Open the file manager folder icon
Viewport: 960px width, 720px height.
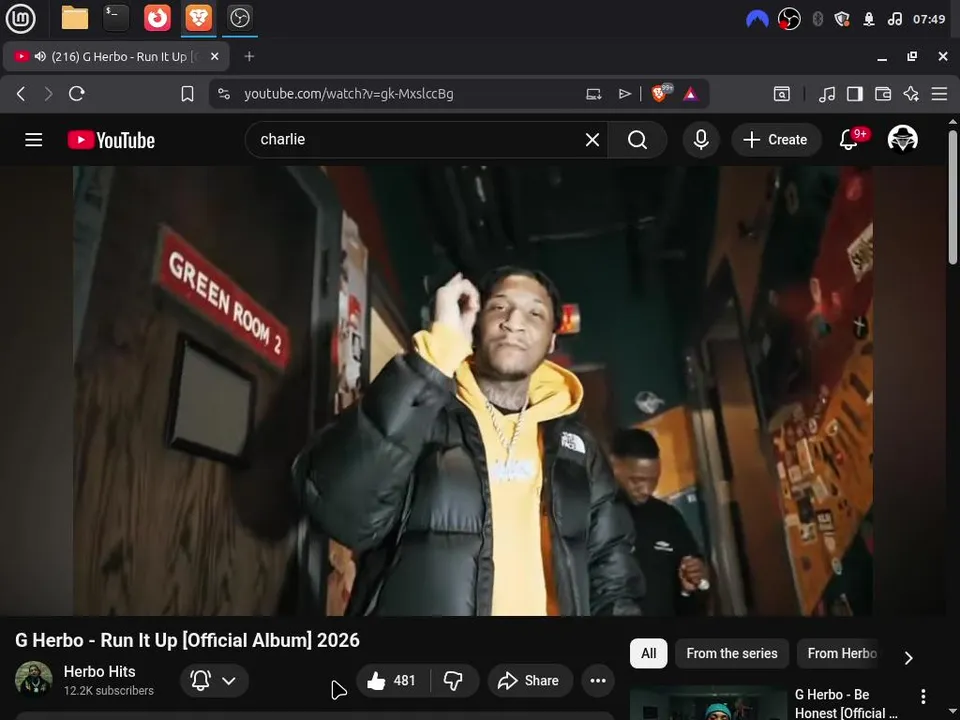(x=75, y=18)
